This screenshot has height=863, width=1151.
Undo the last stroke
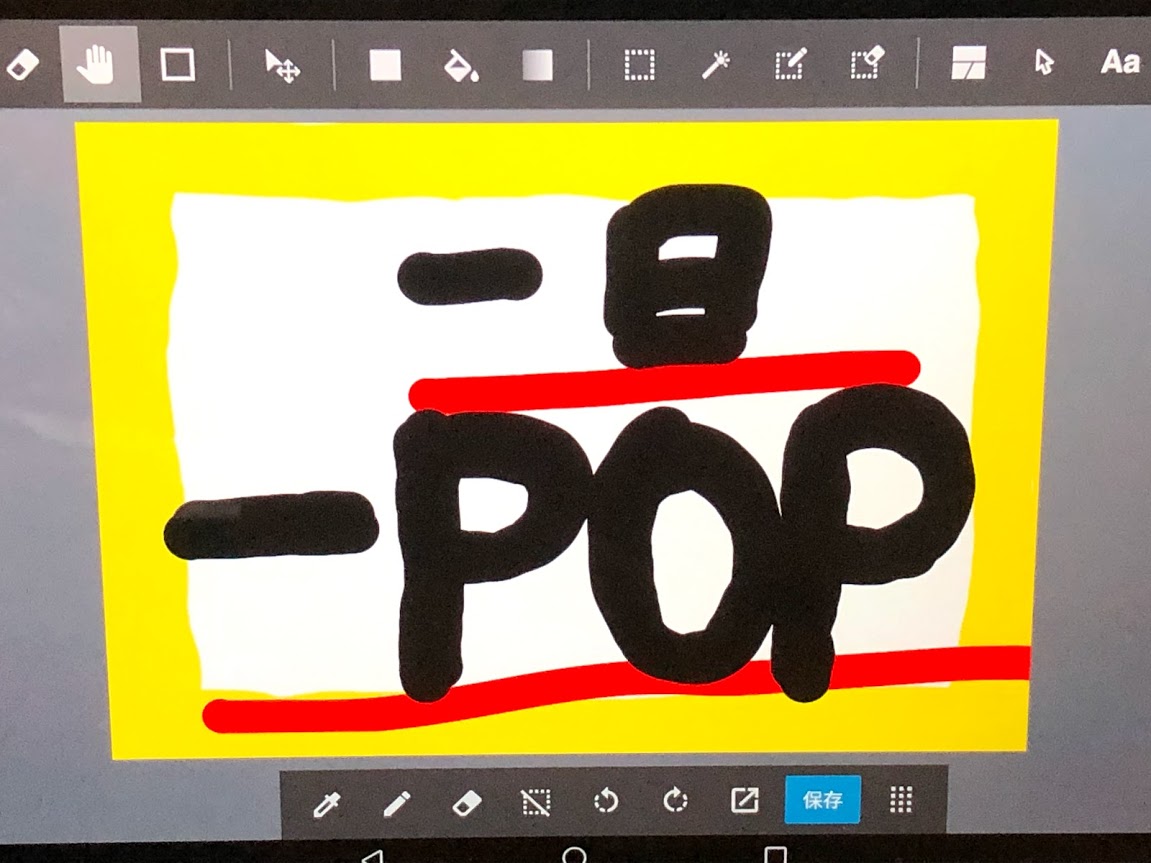pos(607,800)
